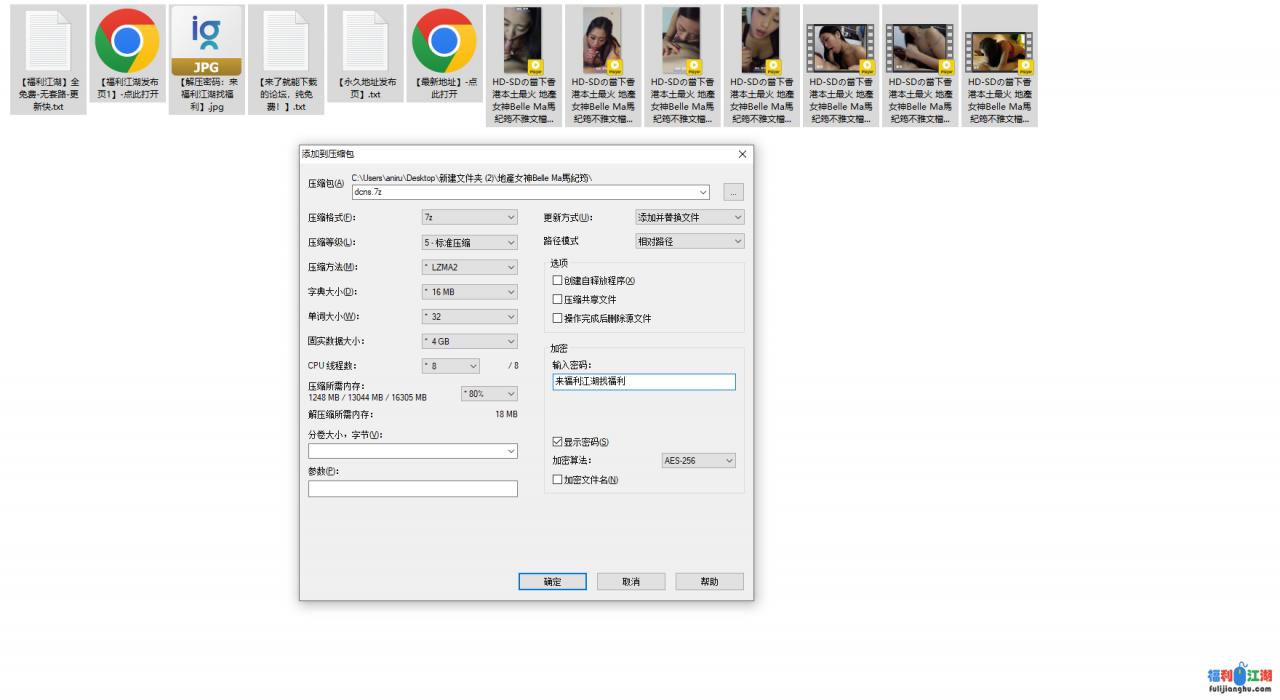
Task: Click the archive path browse "..." button
Action: tap(733, 192)
